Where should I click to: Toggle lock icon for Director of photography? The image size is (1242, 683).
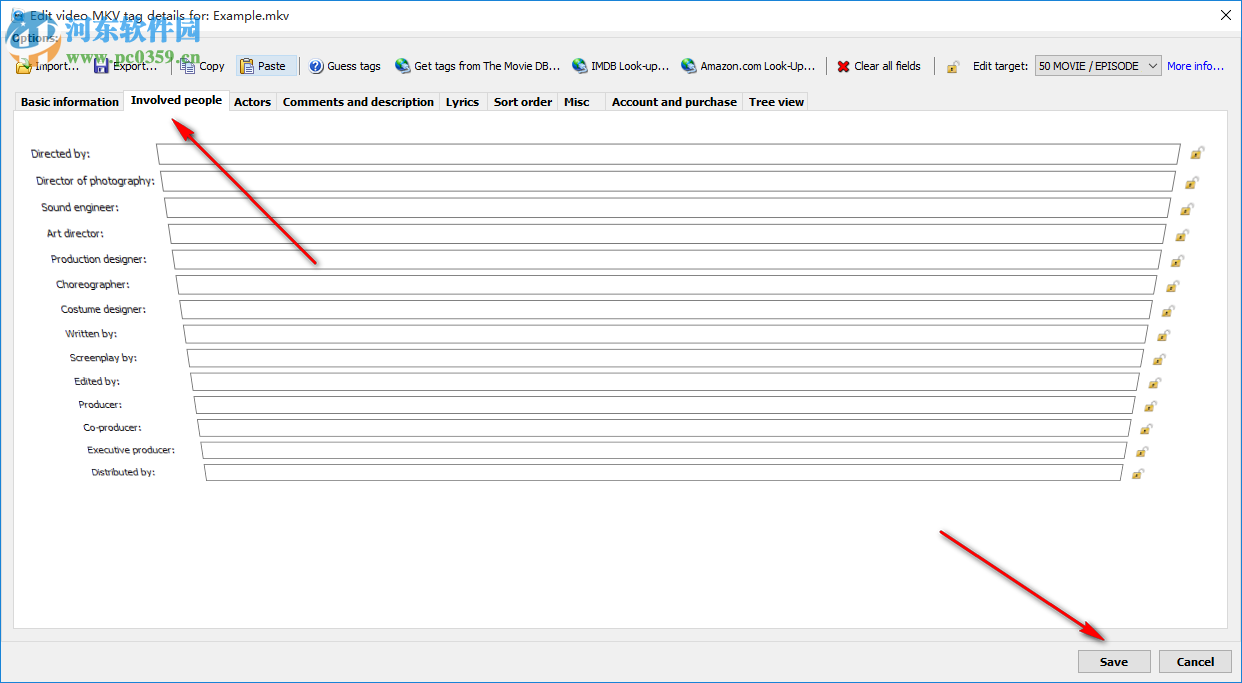point(1192,182)
